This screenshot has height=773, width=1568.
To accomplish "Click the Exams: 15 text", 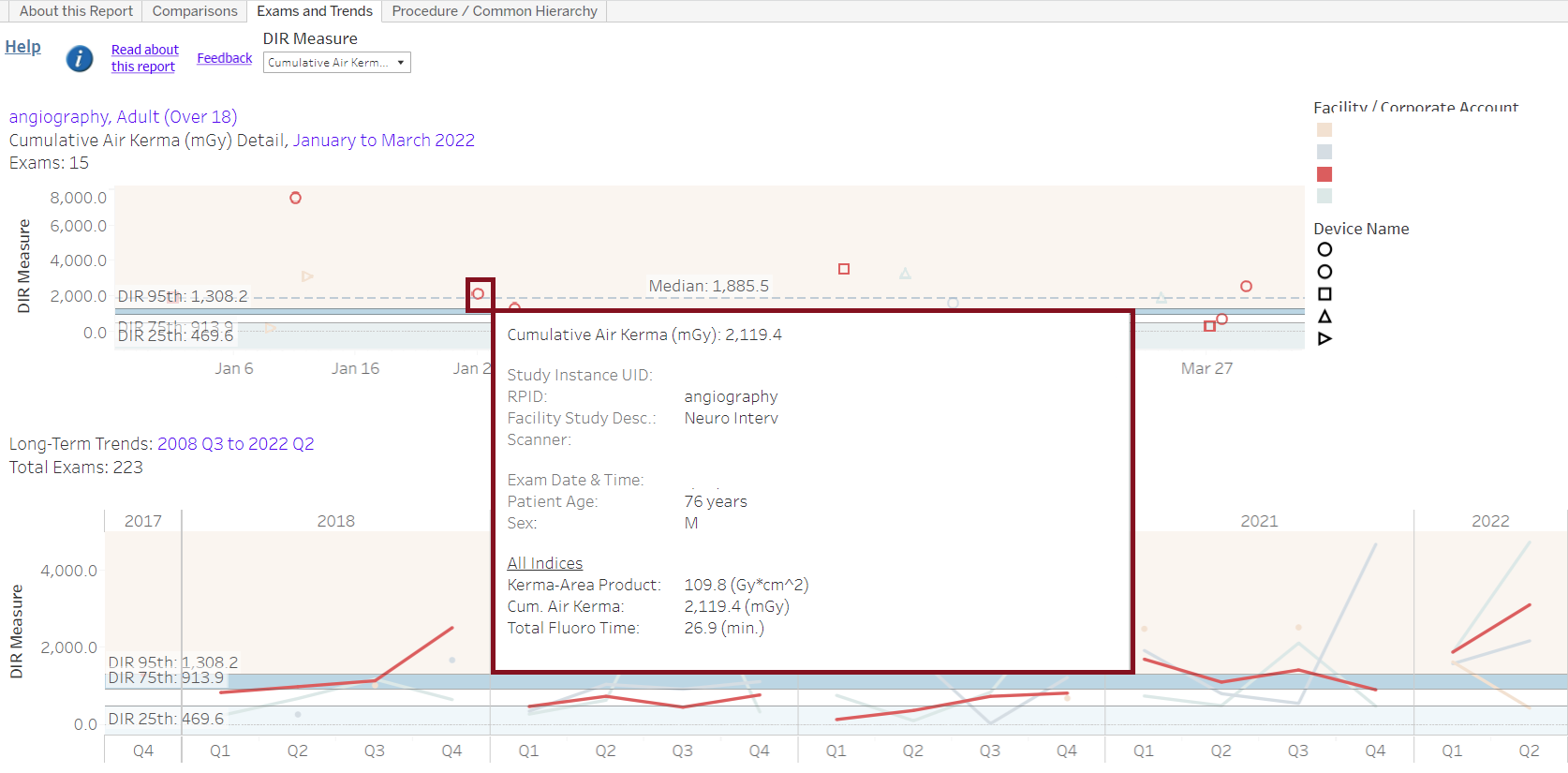I will (49, 163).
